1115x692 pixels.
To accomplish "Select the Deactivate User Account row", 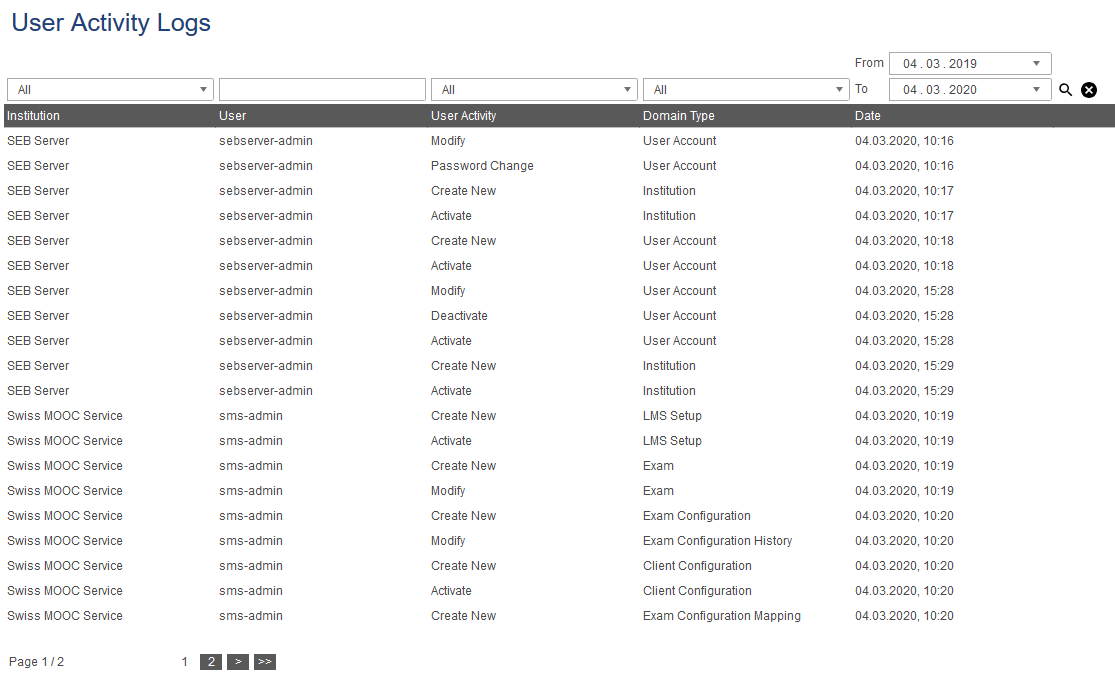I will click(x=459, y=316).
